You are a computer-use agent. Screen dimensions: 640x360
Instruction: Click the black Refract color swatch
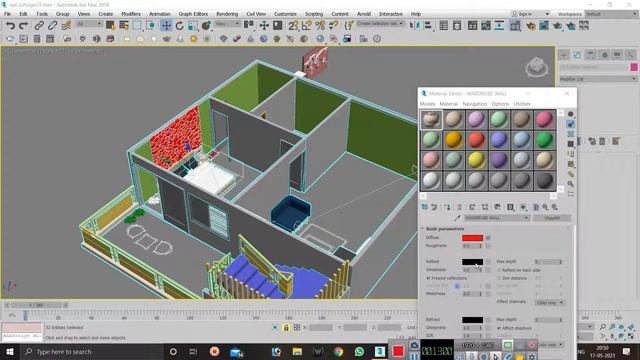click(472, 320)
